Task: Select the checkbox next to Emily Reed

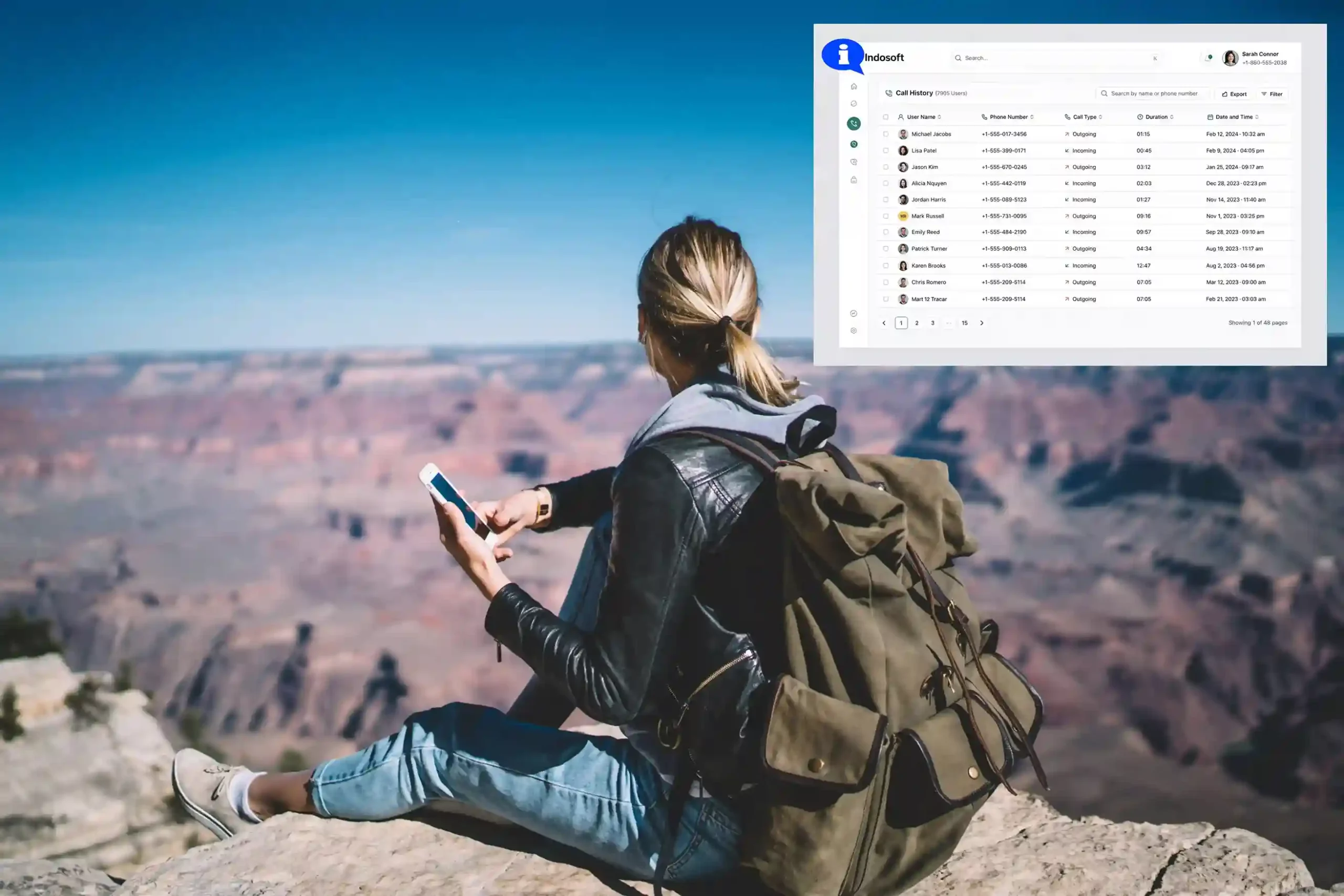Action: coord(886,233)
